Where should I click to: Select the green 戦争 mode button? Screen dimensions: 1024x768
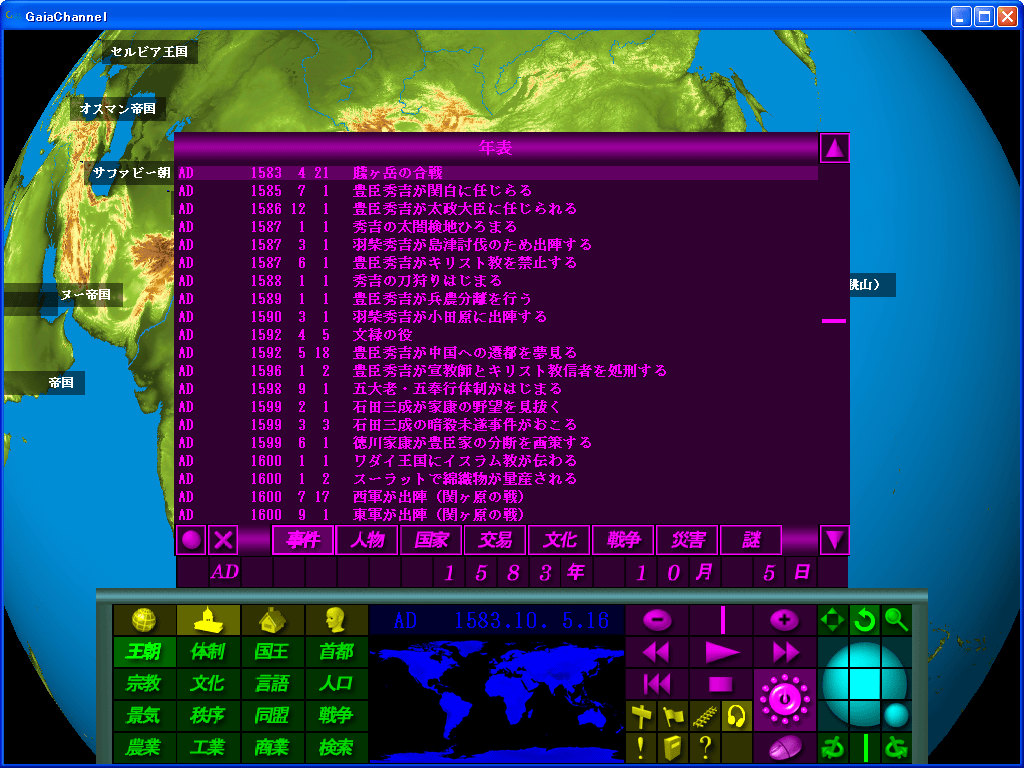coord(336,716)
